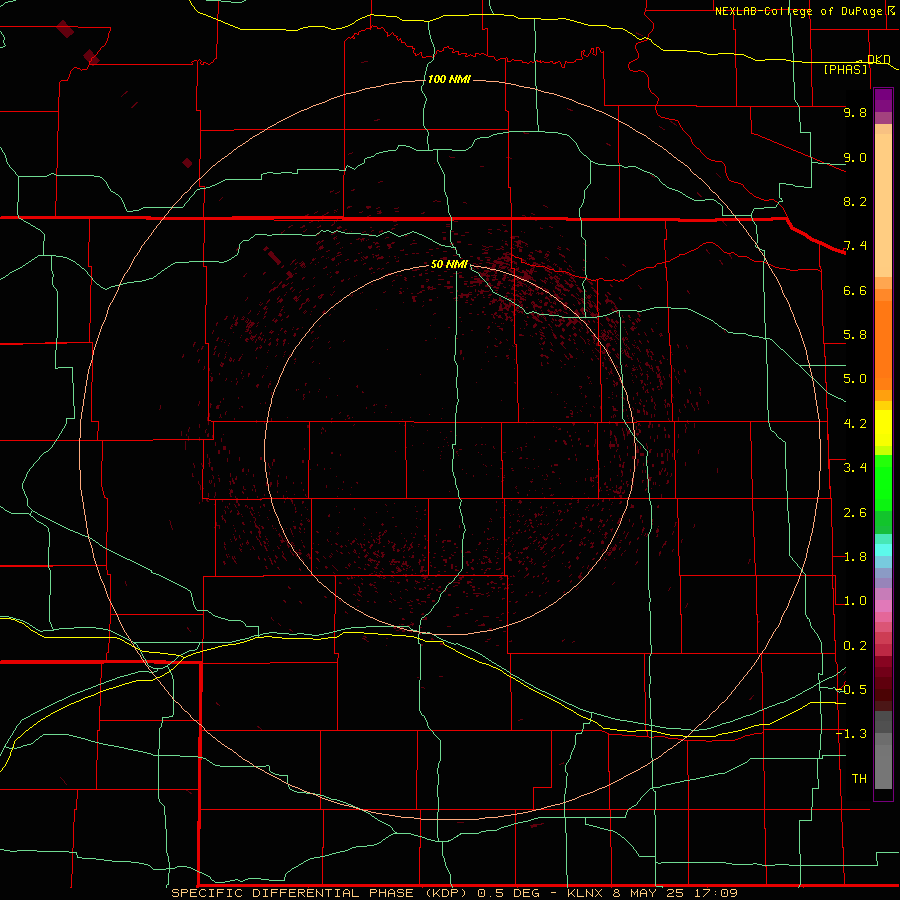Click the 6.6 scale value
Screen dimensions: 900x900
coord(855,290)
